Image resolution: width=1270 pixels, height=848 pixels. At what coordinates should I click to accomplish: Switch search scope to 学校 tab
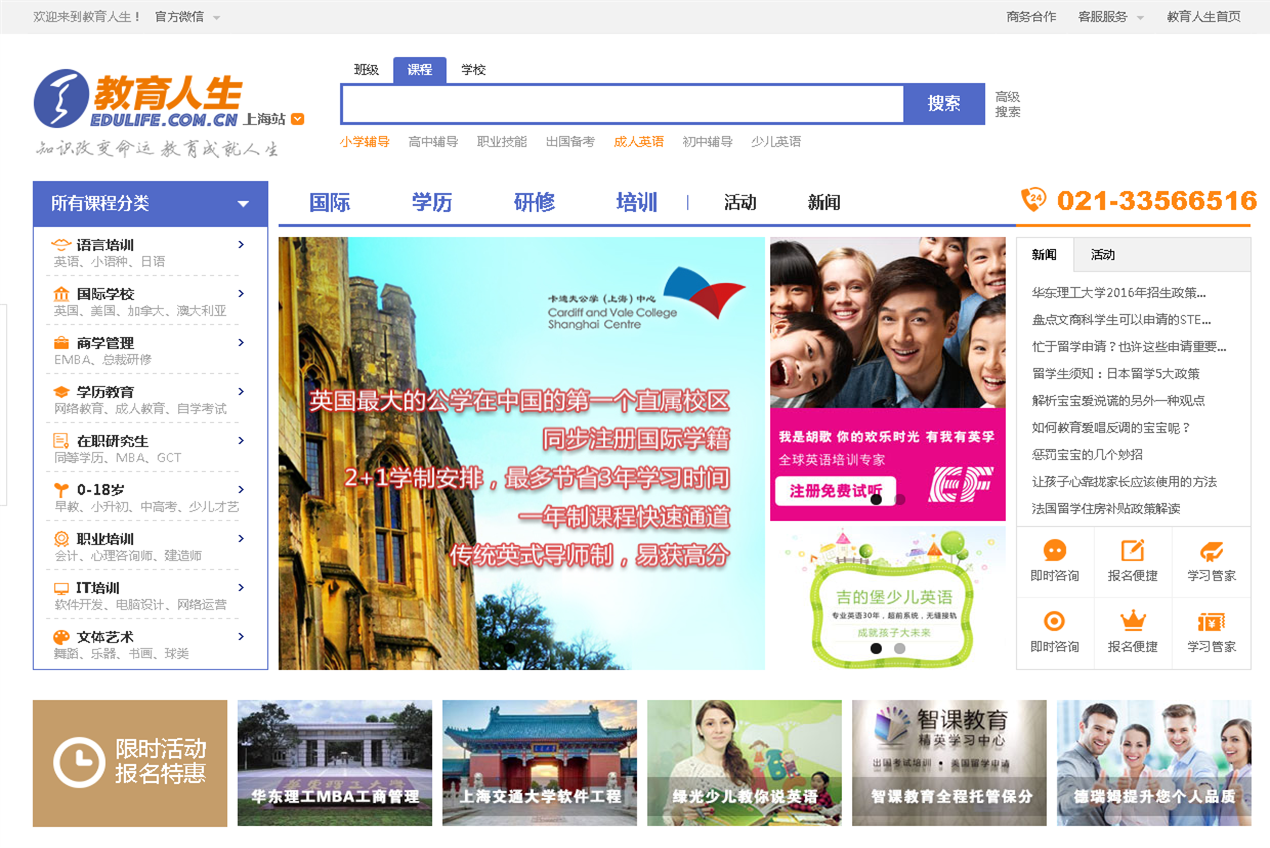tap(473, 70)
